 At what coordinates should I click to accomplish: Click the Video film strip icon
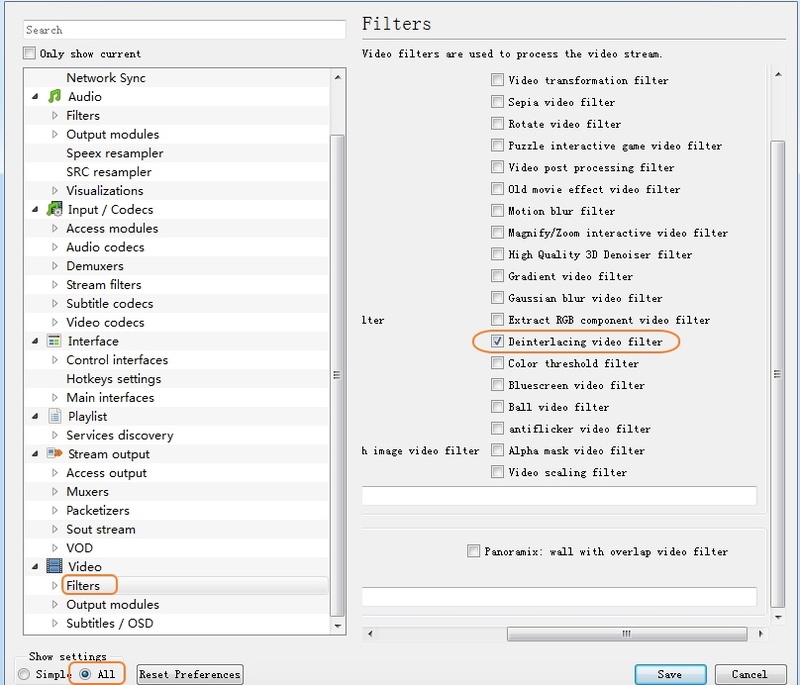click(54, 567)
